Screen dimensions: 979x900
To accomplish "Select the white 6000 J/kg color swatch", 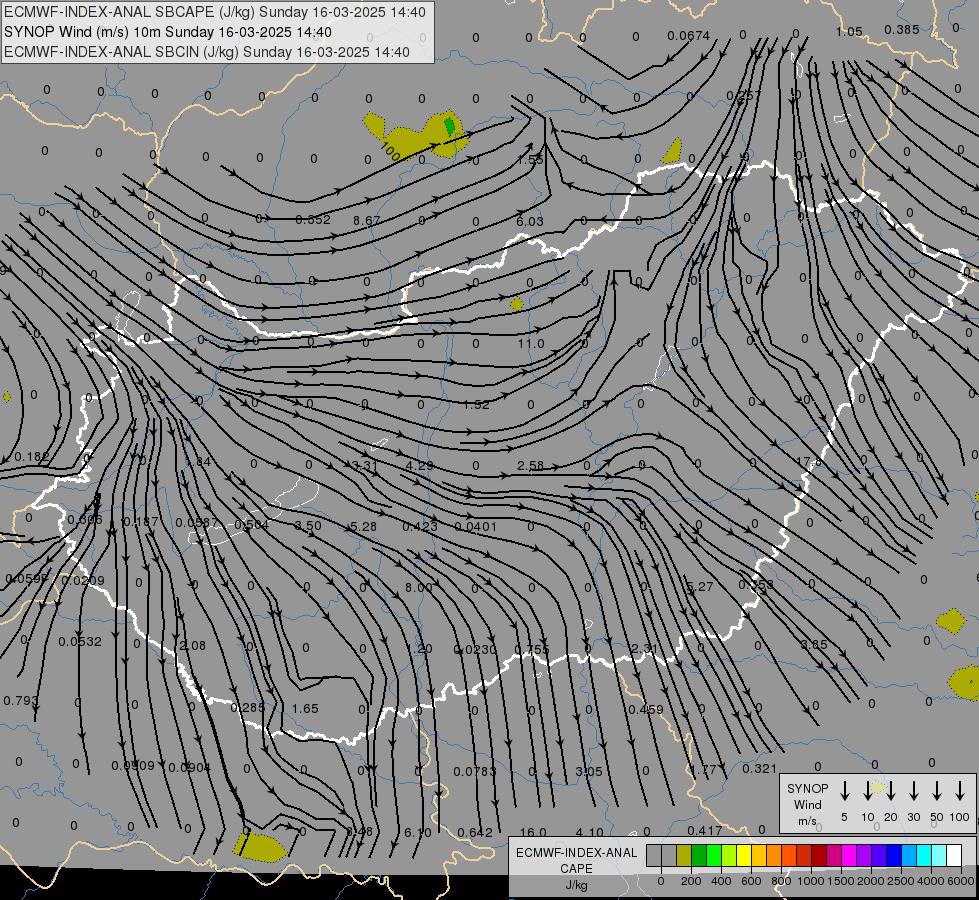I will pyautogui.click(x=953, y=856).
